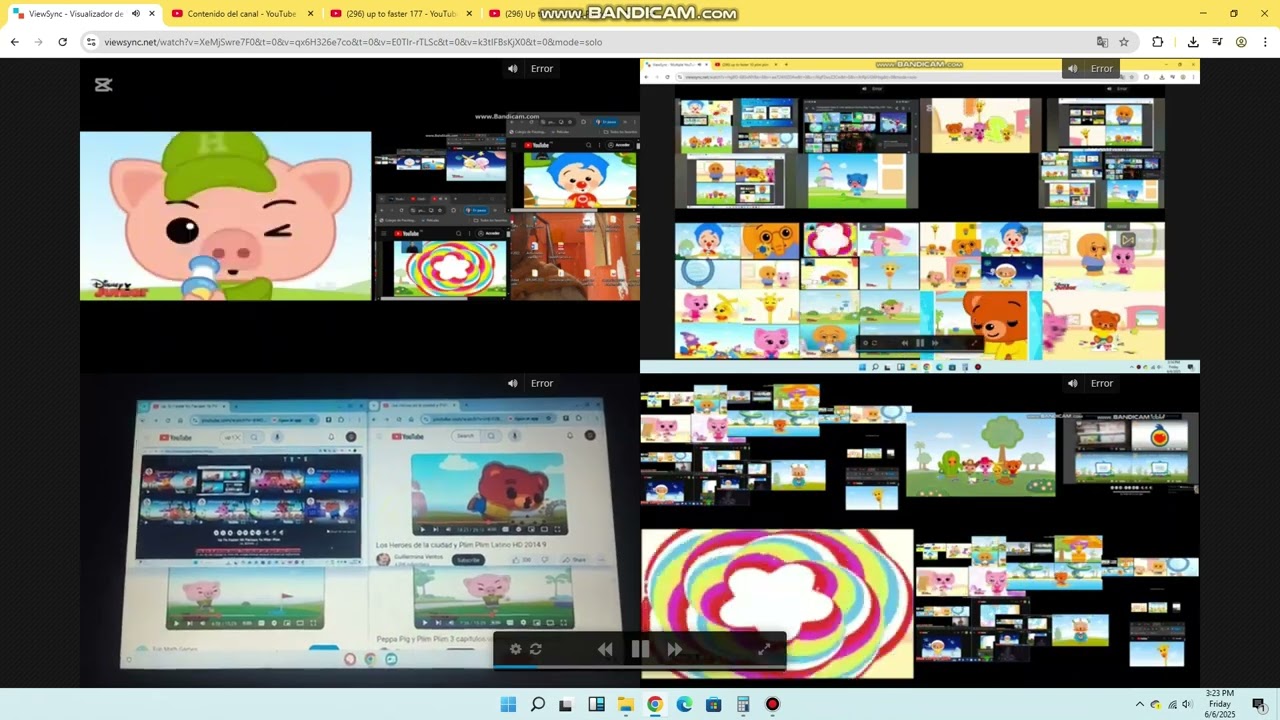Go forward in browser history
The width and height of the screenshot is (1280, 720).
tap(39, 42)
